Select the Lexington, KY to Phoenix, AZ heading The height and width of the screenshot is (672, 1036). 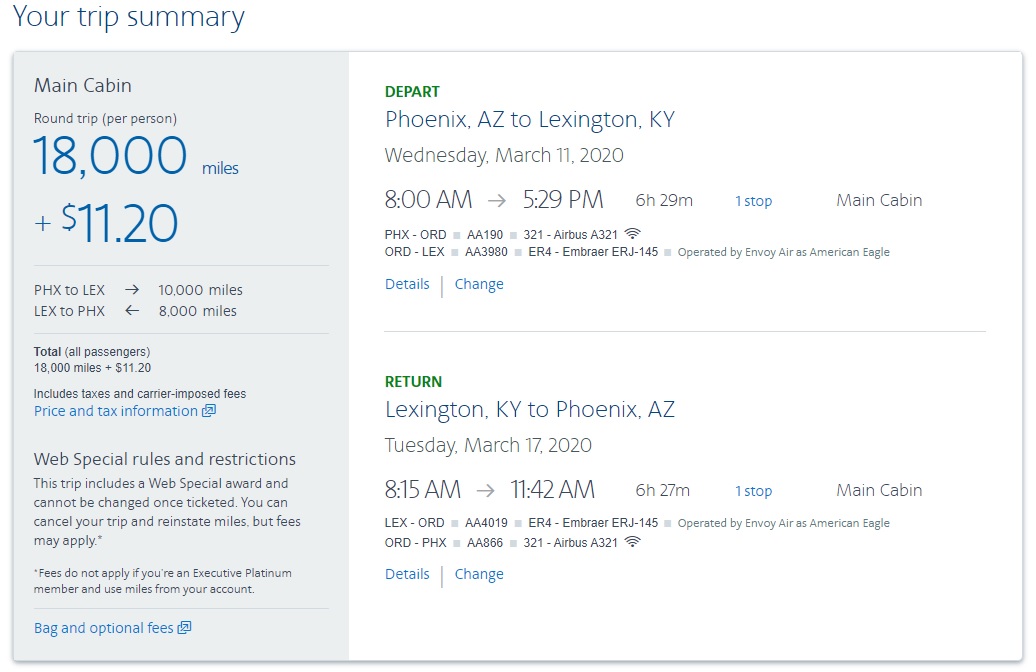click(530, 410)
